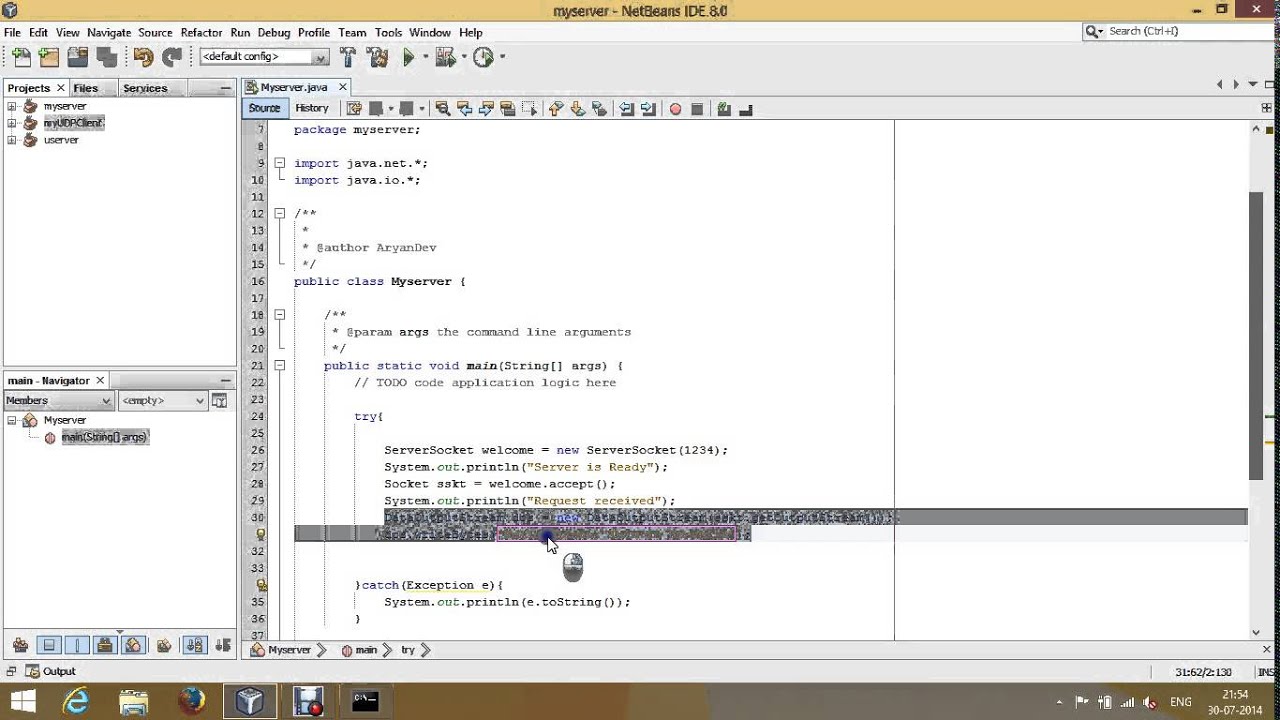Click the Open Project toolbar icon
Viewport: 1280px width, 720px height.
pos(77,57)
